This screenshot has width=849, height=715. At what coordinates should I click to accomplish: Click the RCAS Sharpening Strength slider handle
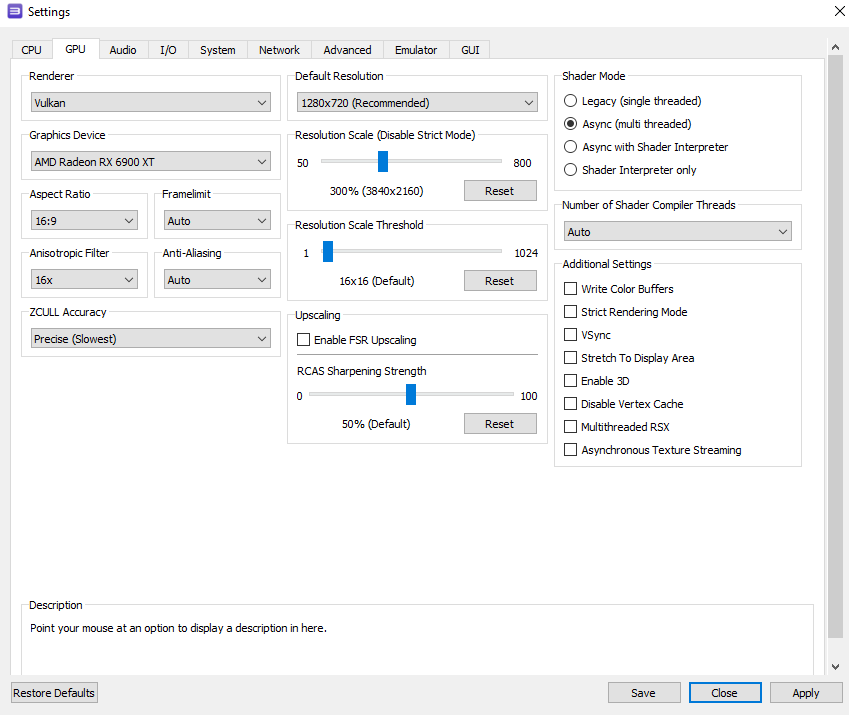tap(411, 395)
